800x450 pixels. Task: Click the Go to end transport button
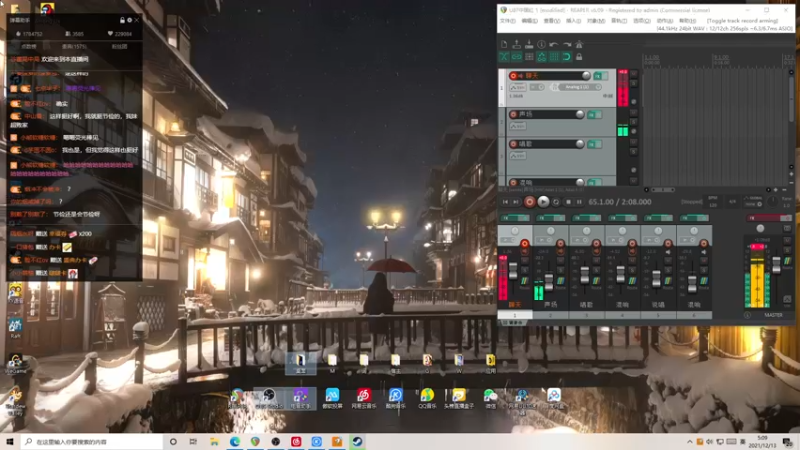(516, 202)
